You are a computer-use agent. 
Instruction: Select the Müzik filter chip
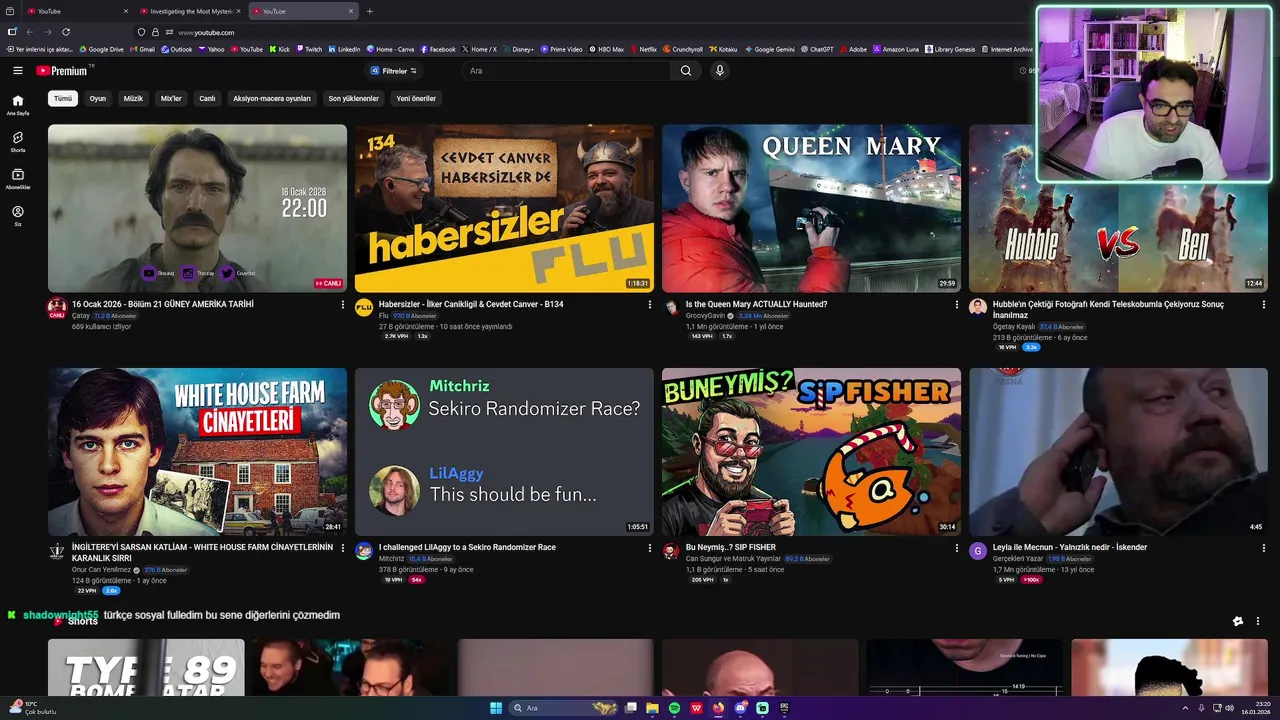pyautogui.click(x=133, y=99)
